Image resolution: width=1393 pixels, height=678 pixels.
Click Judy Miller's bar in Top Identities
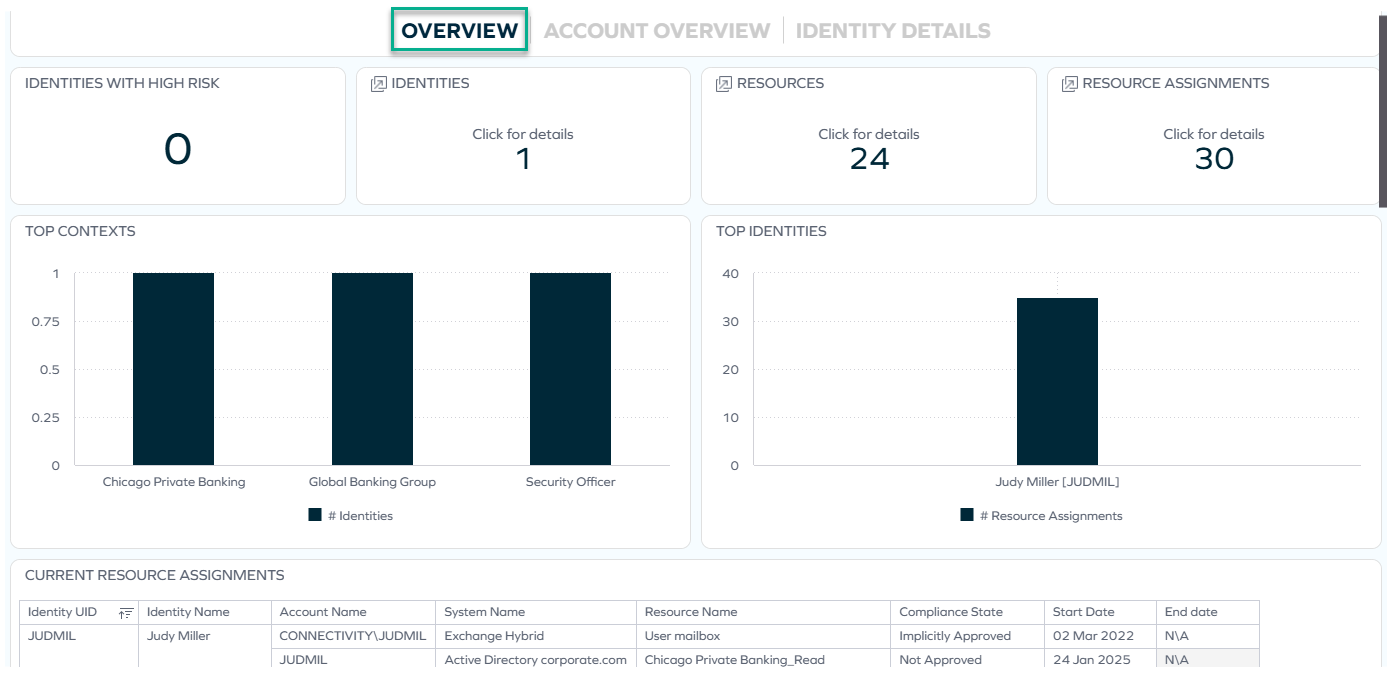(x=1057, y=380)
